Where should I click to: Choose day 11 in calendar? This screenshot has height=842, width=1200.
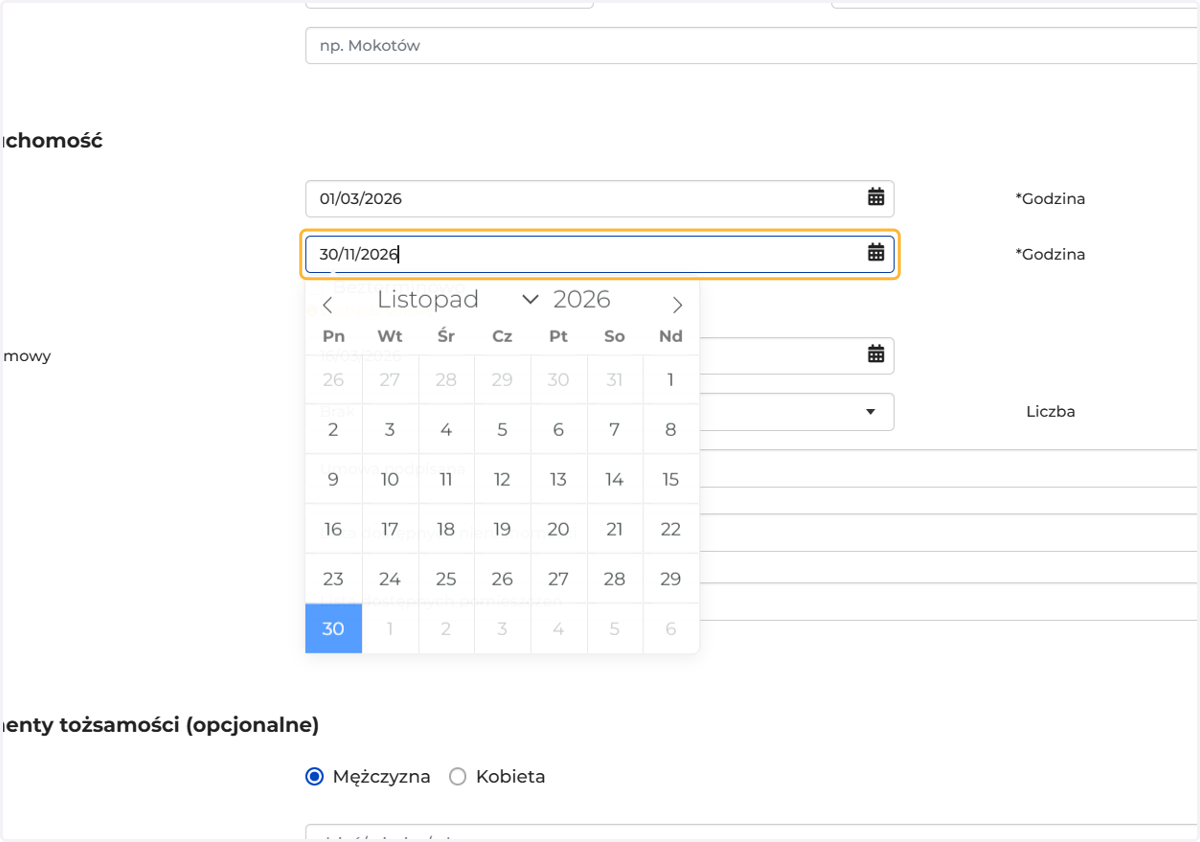446,480
